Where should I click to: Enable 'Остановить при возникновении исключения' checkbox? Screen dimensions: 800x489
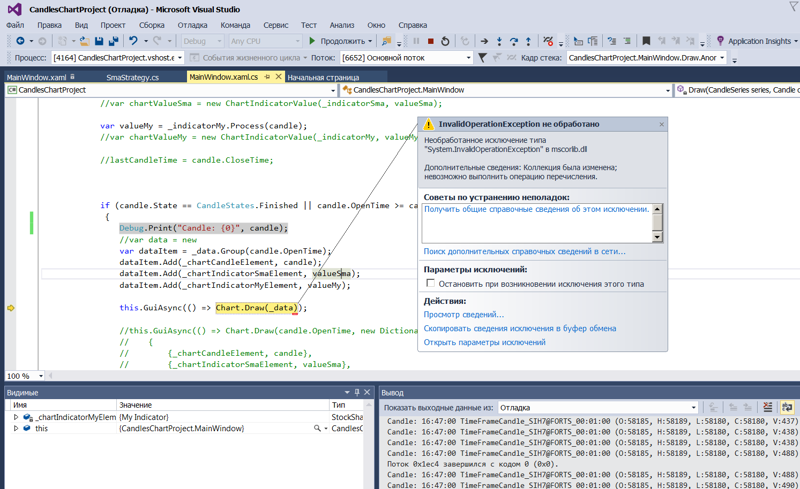click(431, 283)
